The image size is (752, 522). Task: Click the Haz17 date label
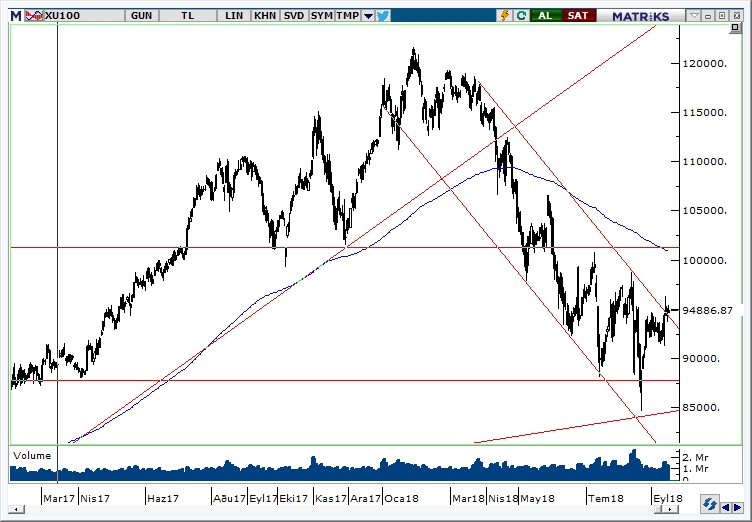tap(163, 498)
